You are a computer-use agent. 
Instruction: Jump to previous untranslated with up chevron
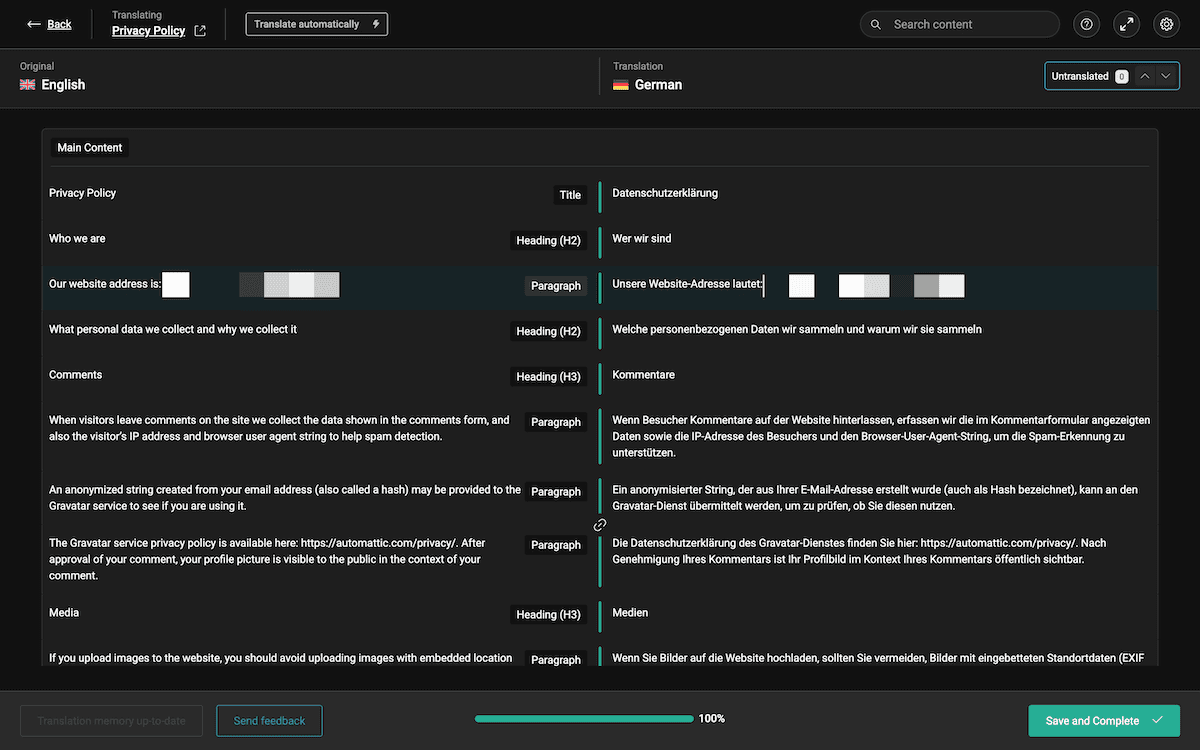pyautogui.click(x=1145, y=76)
